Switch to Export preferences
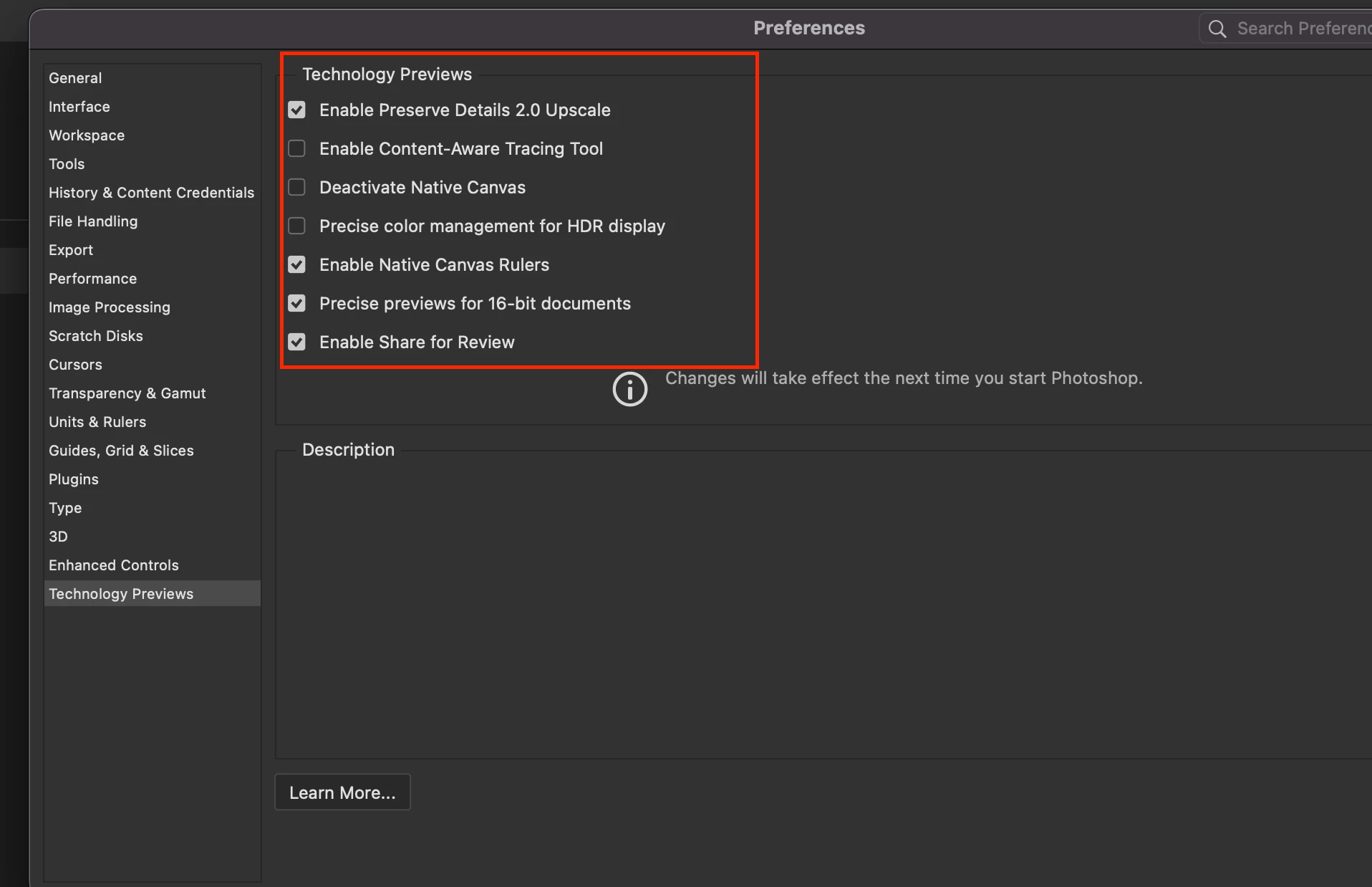The height and width of the screenshot is (887, 1372). (152, 249)
